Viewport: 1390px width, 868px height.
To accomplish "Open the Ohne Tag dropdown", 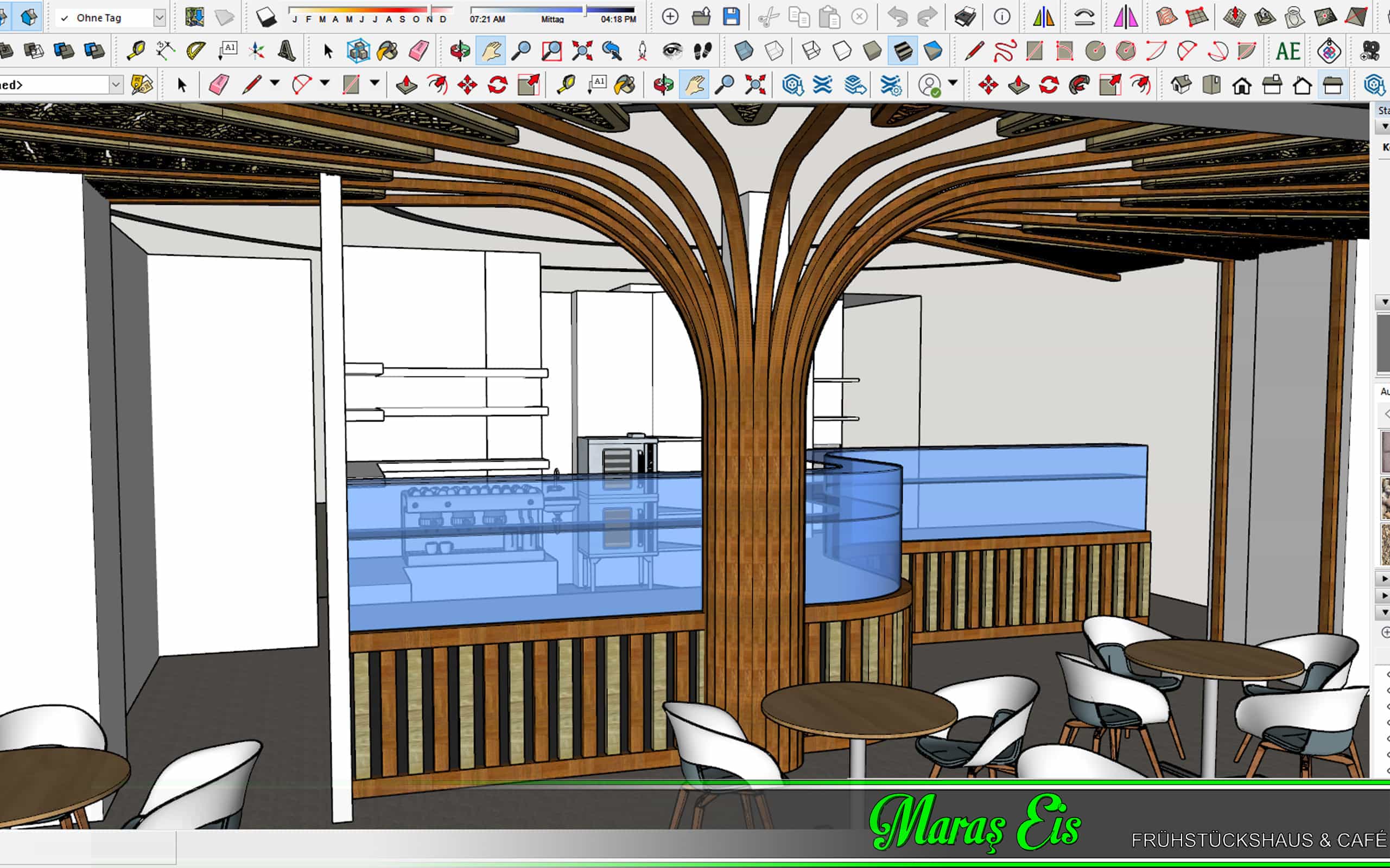I will point(160,18).
